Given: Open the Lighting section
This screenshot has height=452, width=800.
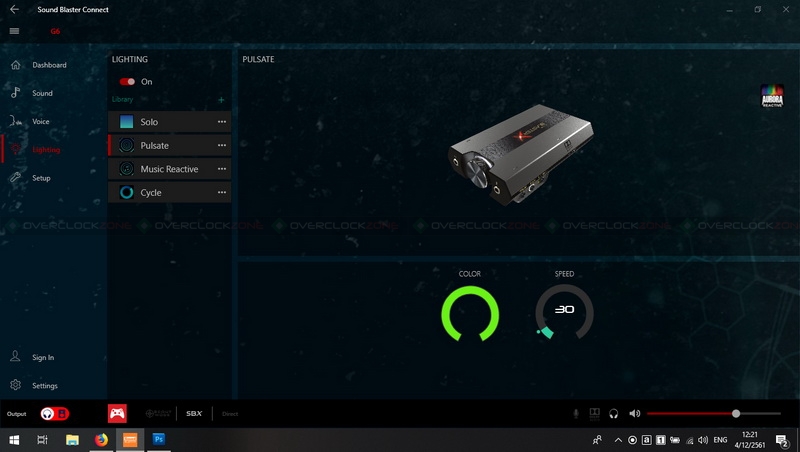Looking at the screenshot, I should tap(46, 149).
